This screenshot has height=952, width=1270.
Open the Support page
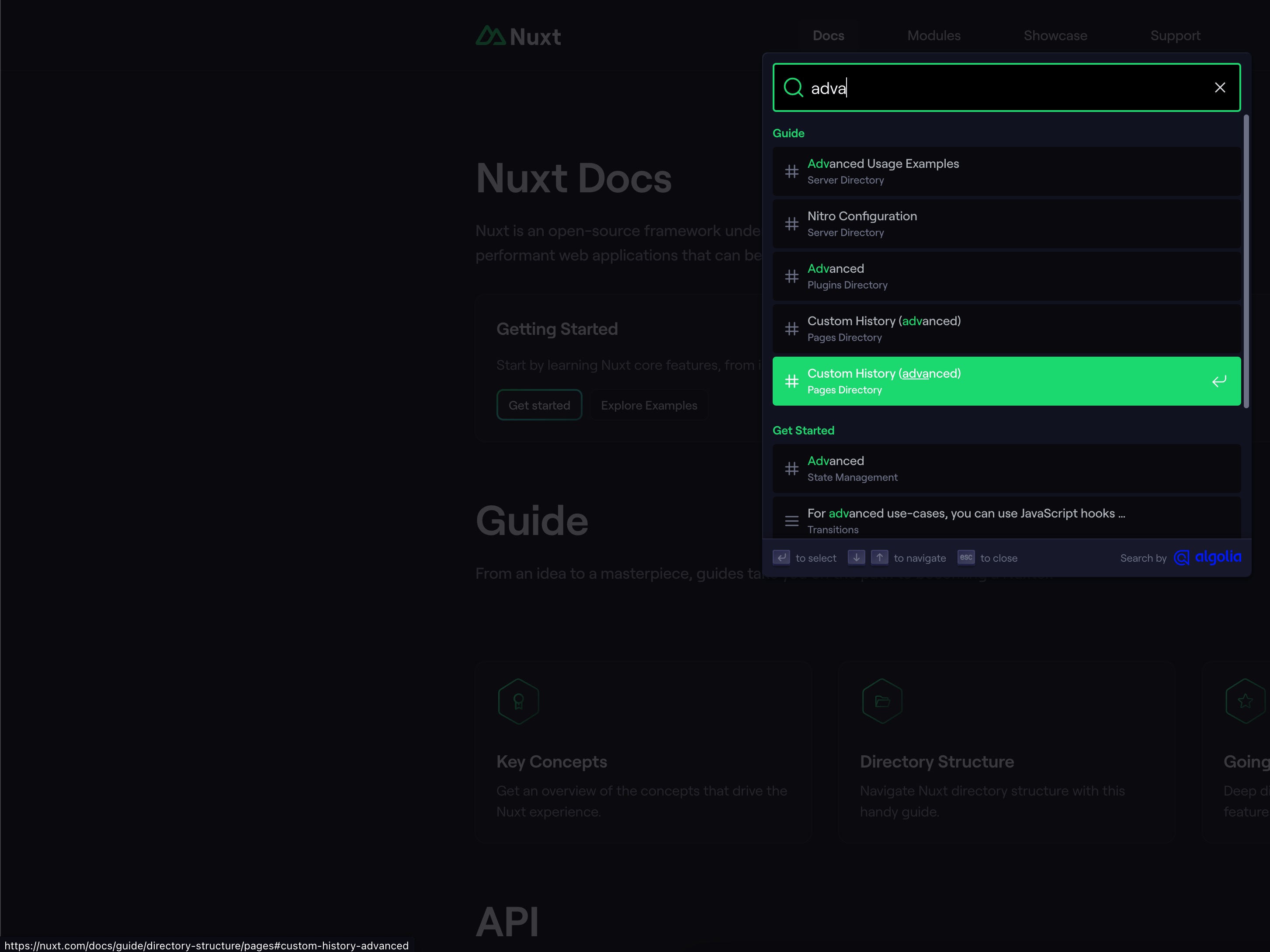click(x=1175, y=35)
